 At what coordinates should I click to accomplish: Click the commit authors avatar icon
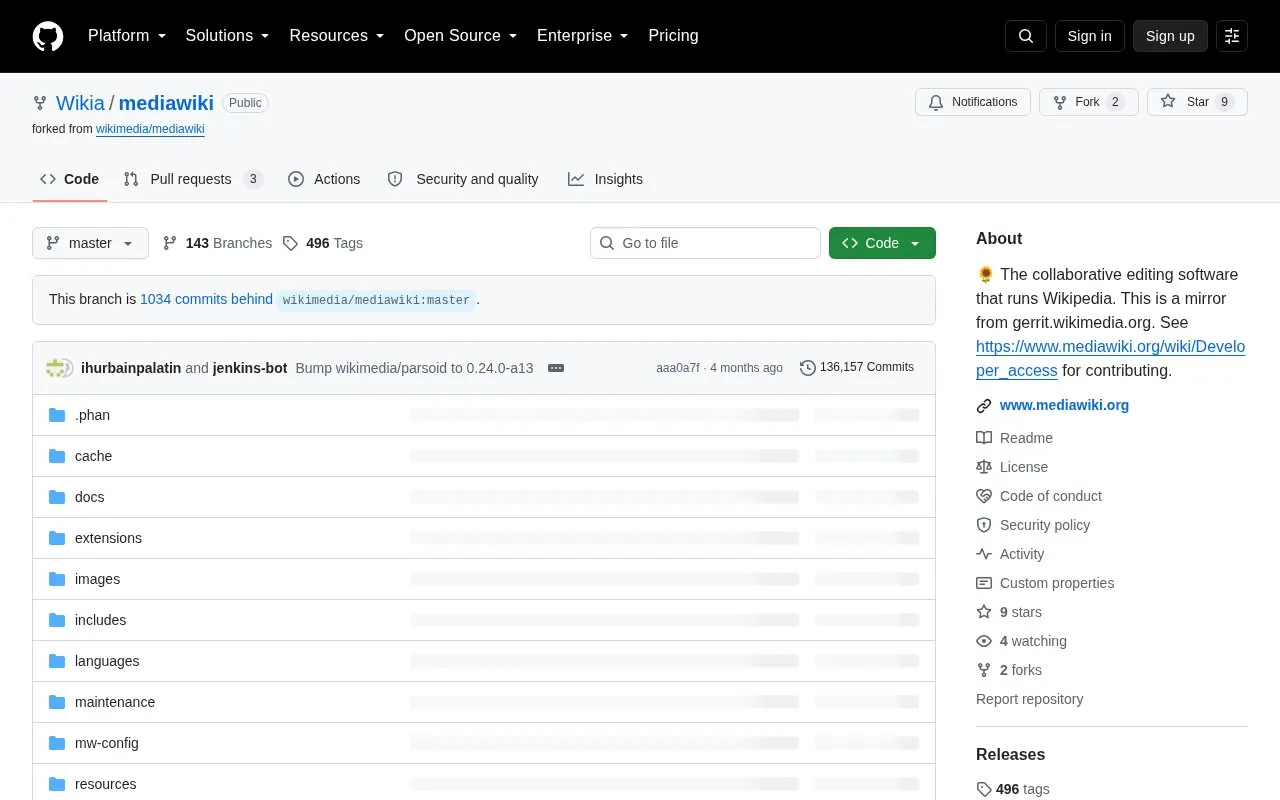(x=60, y=368)
